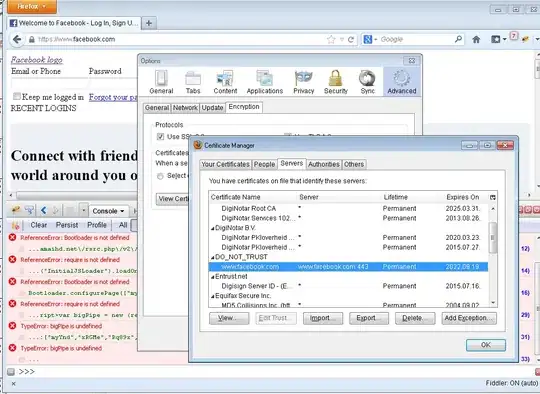This screenshot has height=394, width=540.
Task: Switch to Your Certificates tab
Action: click(225, 164)
